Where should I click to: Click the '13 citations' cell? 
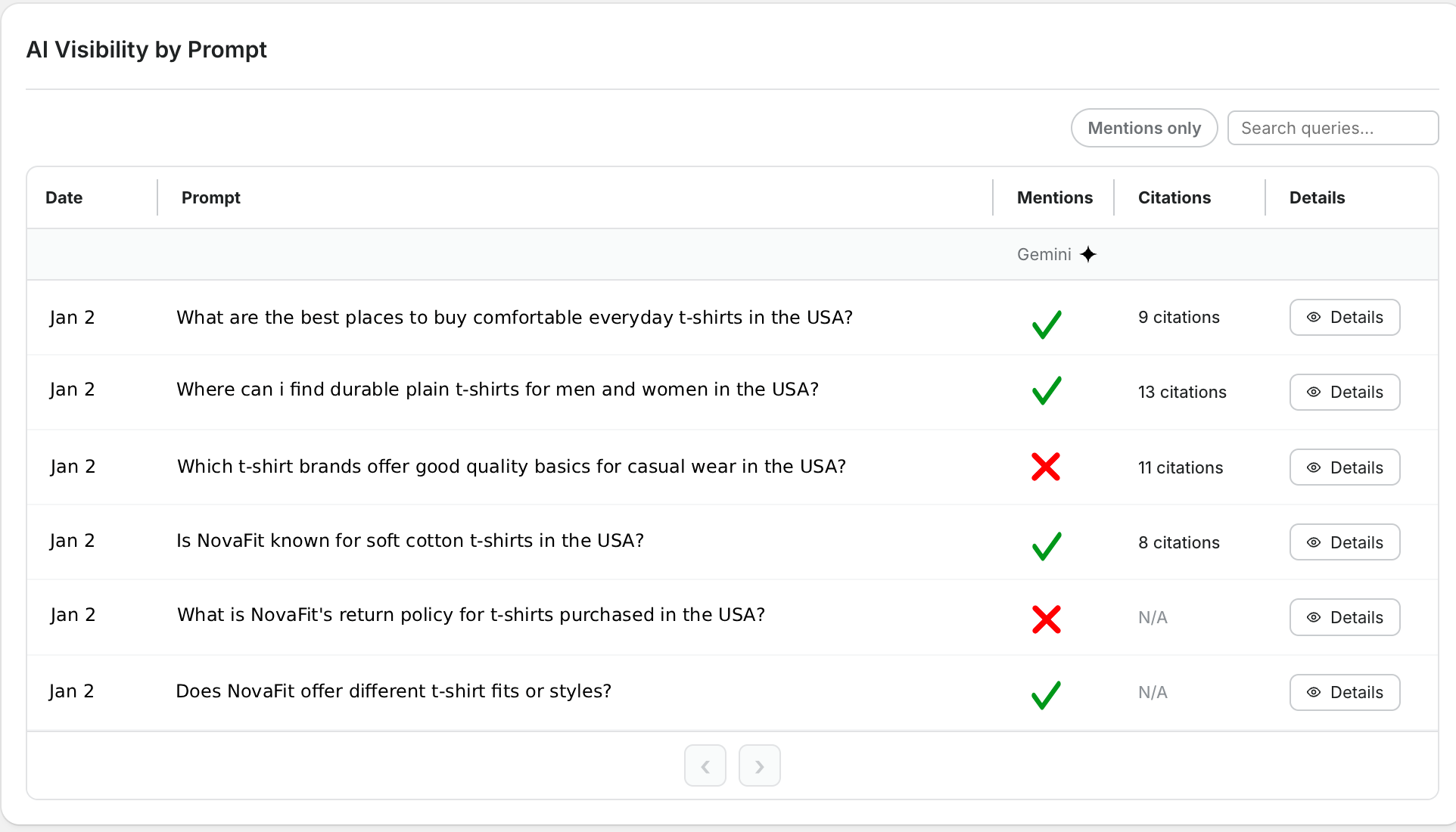tap(1182, 392)
